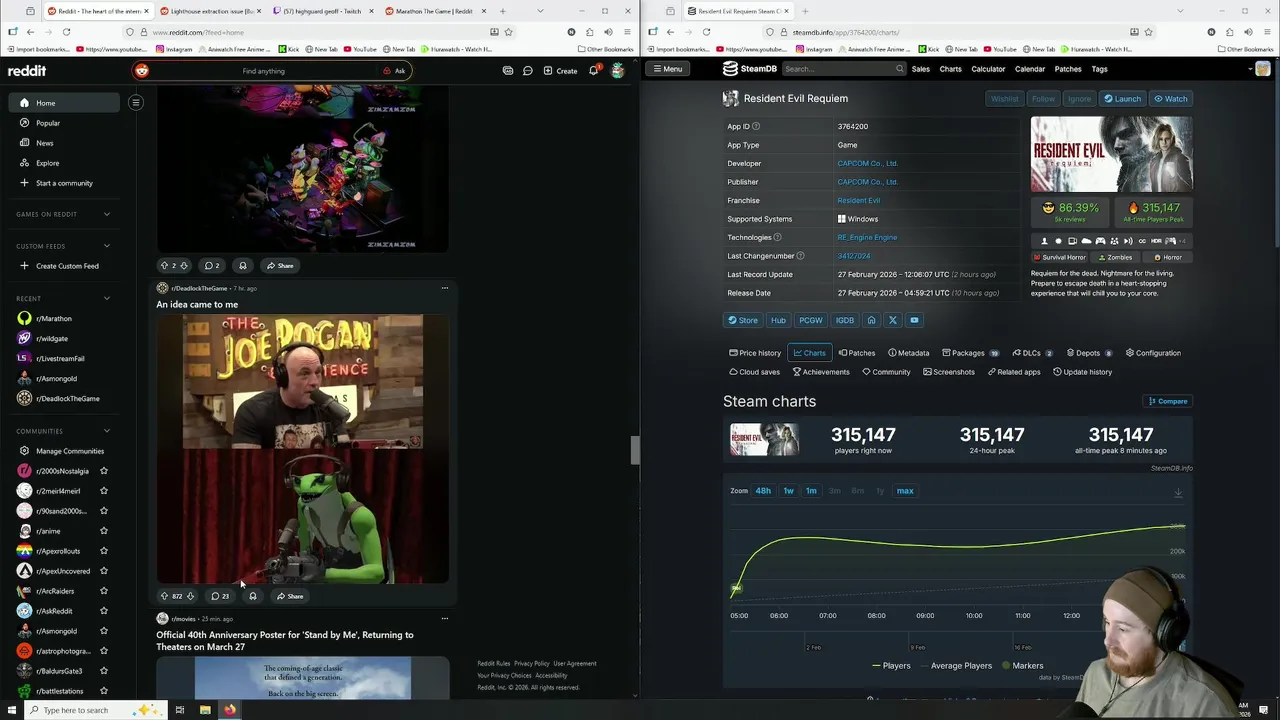Open SteamDB account dropdown arrow
Viewport: 1280px width, 720px height.
pyautogui.click(x=1251, y=69)
